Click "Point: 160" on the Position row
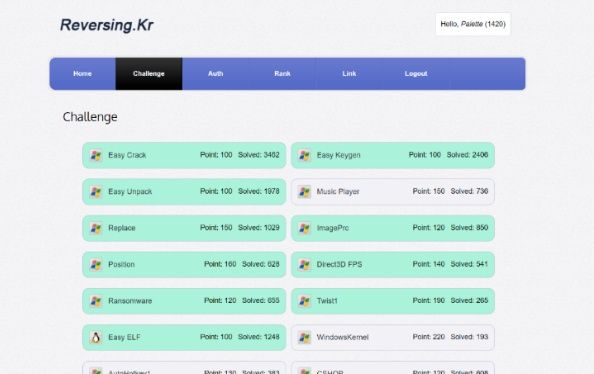Screen dimensions: 594x374 click(220, 264)
